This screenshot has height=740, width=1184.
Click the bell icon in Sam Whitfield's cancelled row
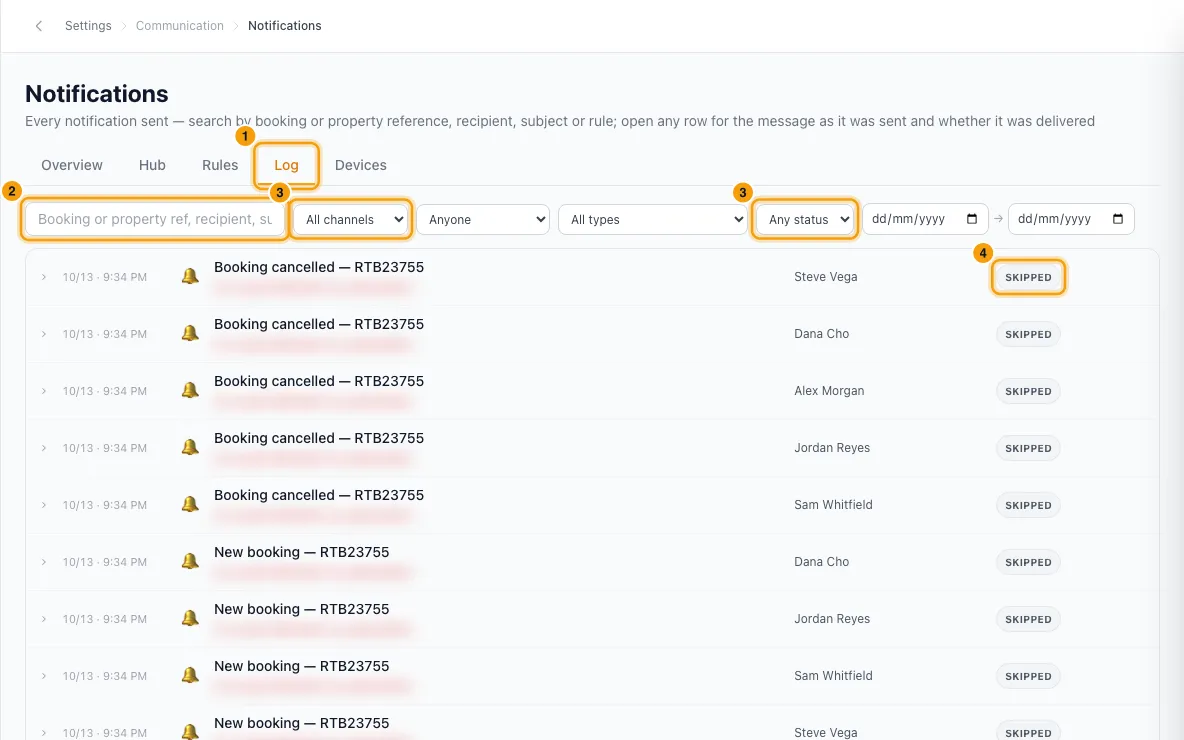[x=190, y=504]
